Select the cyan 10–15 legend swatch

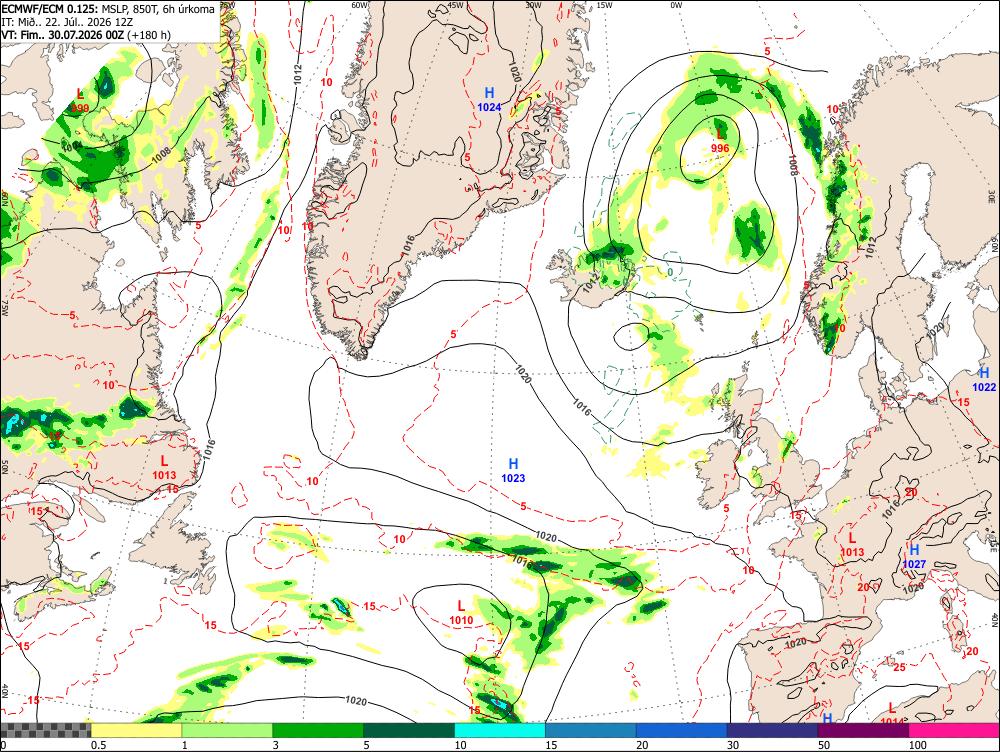pos(499,730)
